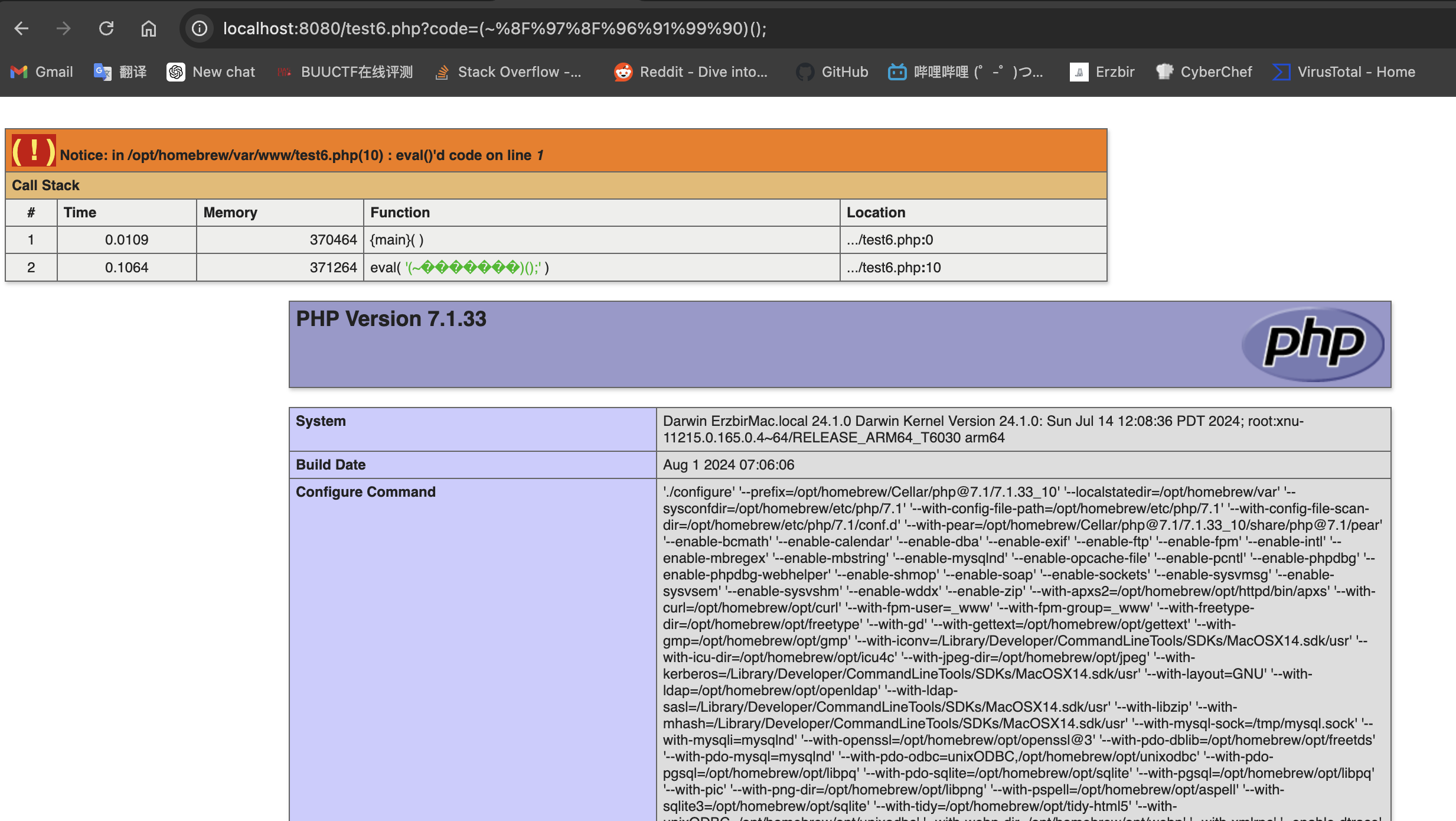The height and width of the screenshot is (821, 1456).
Task: Reload the page with the refresh icon
Action: (x=106, y=28)
